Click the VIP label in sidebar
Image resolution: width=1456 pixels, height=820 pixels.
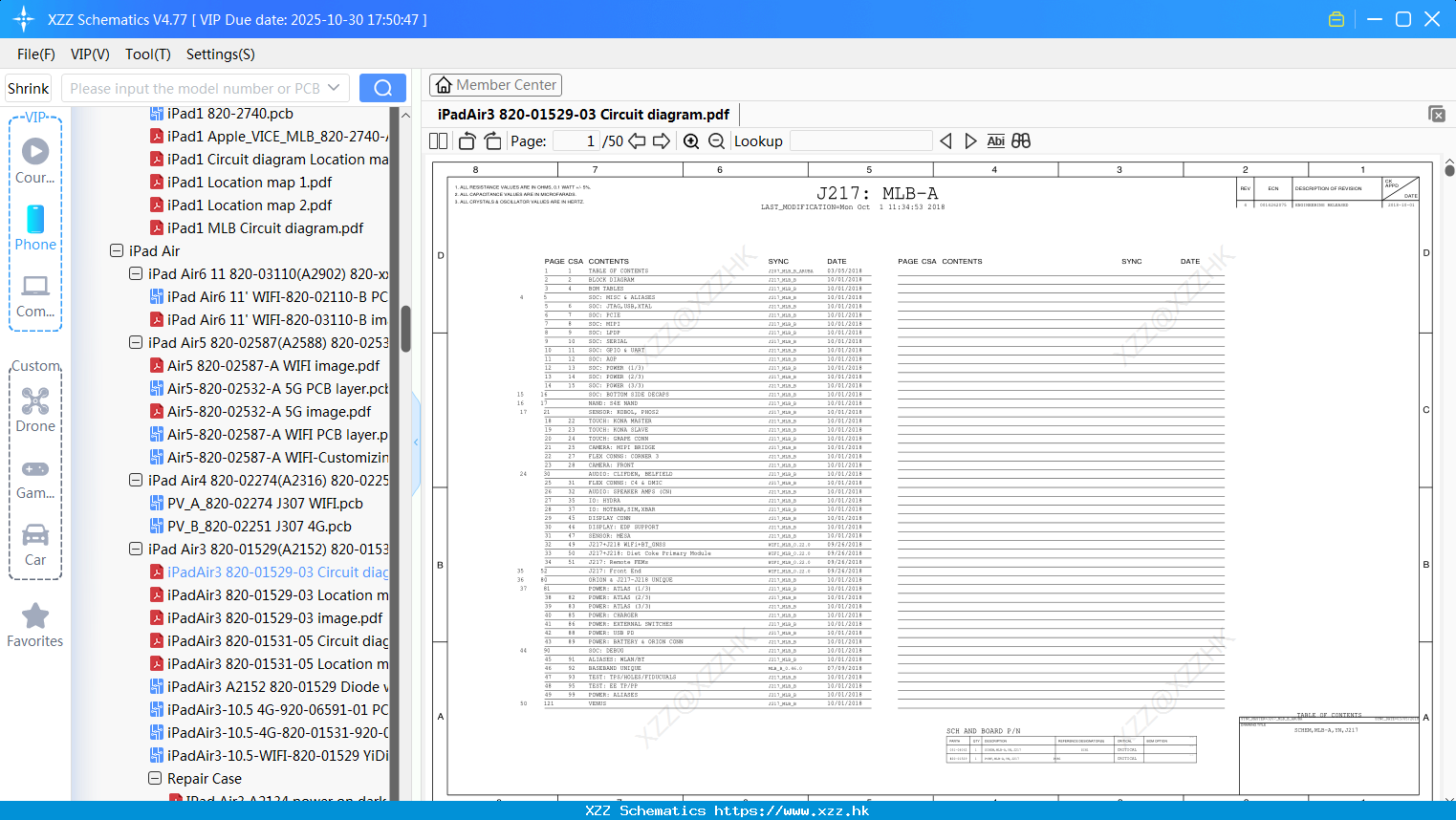coord(35,118)
